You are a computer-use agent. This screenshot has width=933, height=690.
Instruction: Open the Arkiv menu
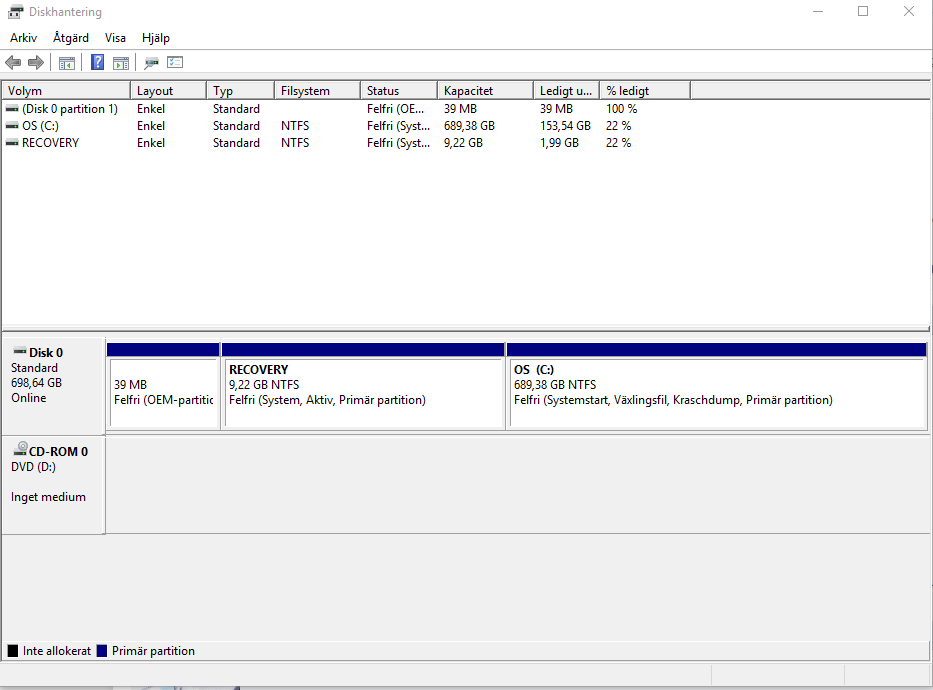(24, 37)
